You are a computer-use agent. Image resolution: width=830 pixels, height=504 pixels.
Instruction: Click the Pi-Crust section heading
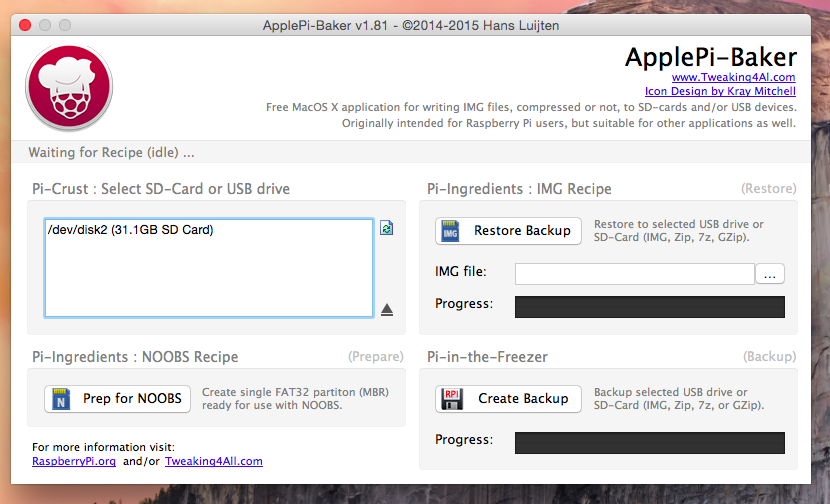pos(161,189)
